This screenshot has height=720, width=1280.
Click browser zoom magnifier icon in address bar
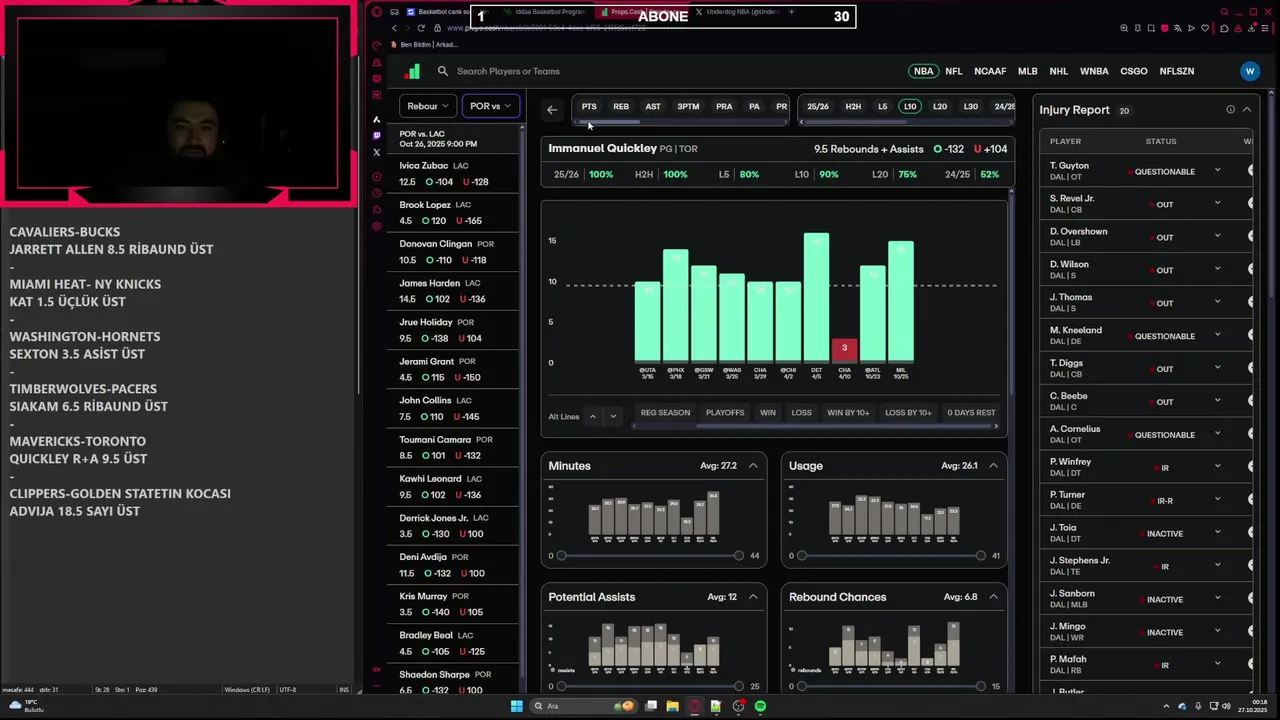tap(1125, 28)
